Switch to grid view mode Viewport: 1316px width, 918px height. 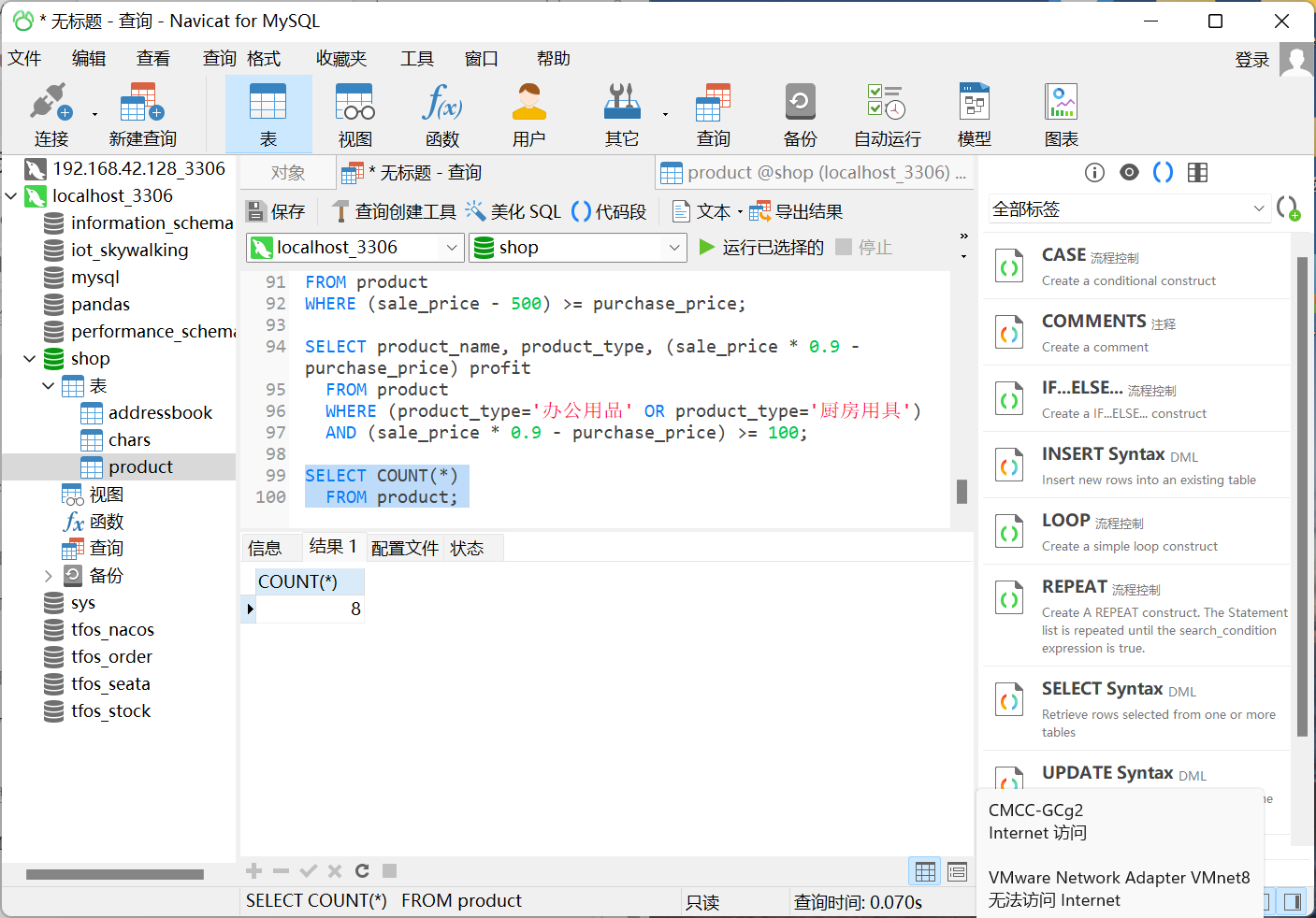point(925,871)
